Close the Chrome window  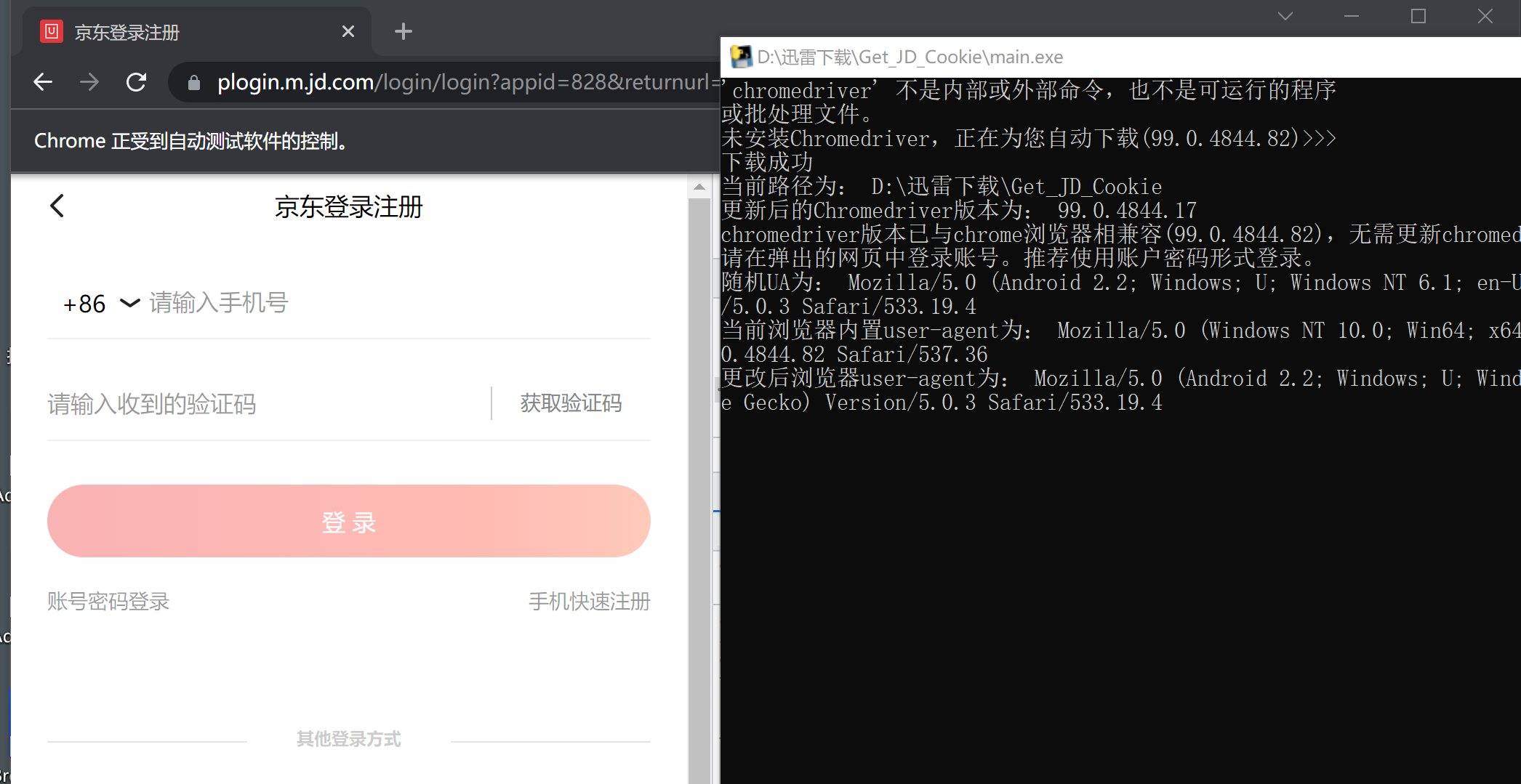[x=1485, y=16]
